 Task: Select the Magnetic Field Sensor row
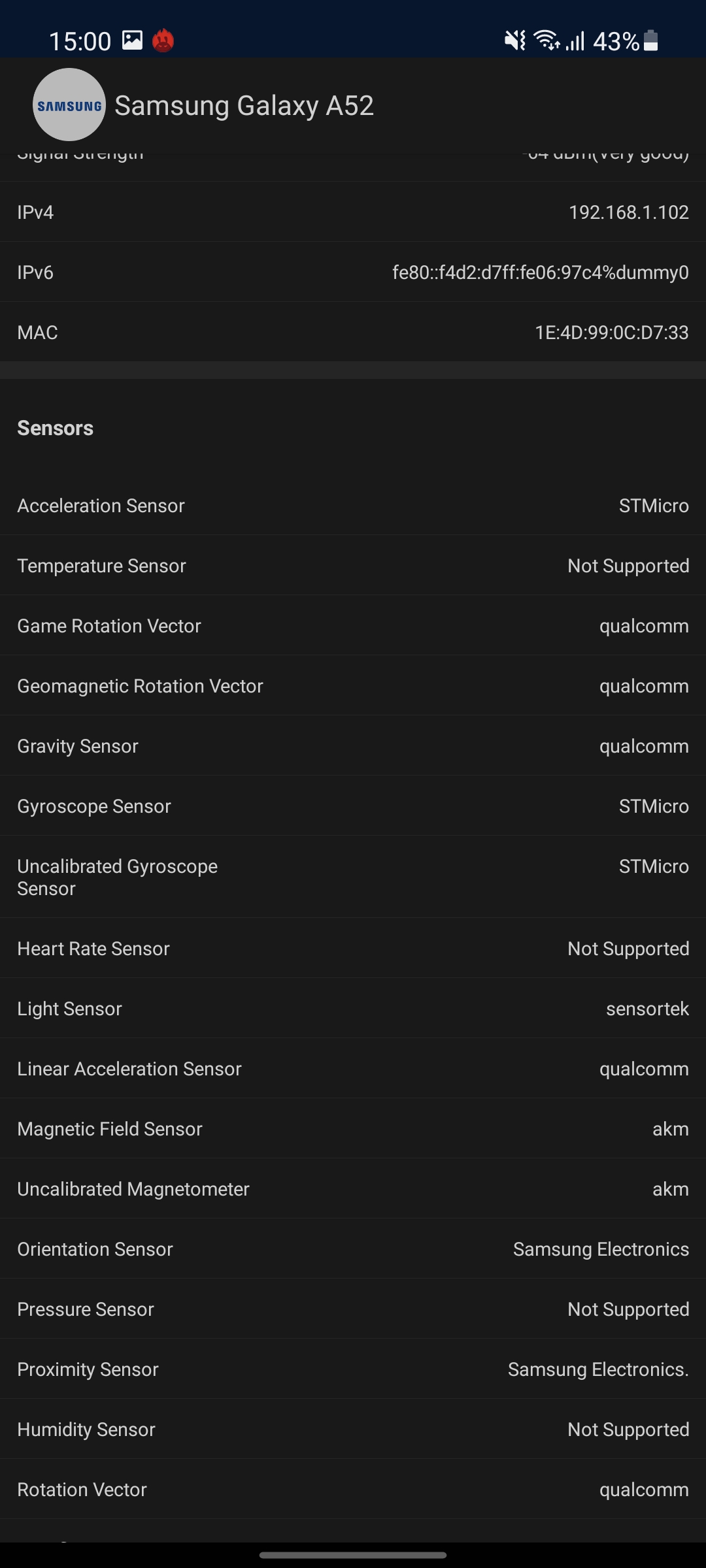click(353, 1129)
